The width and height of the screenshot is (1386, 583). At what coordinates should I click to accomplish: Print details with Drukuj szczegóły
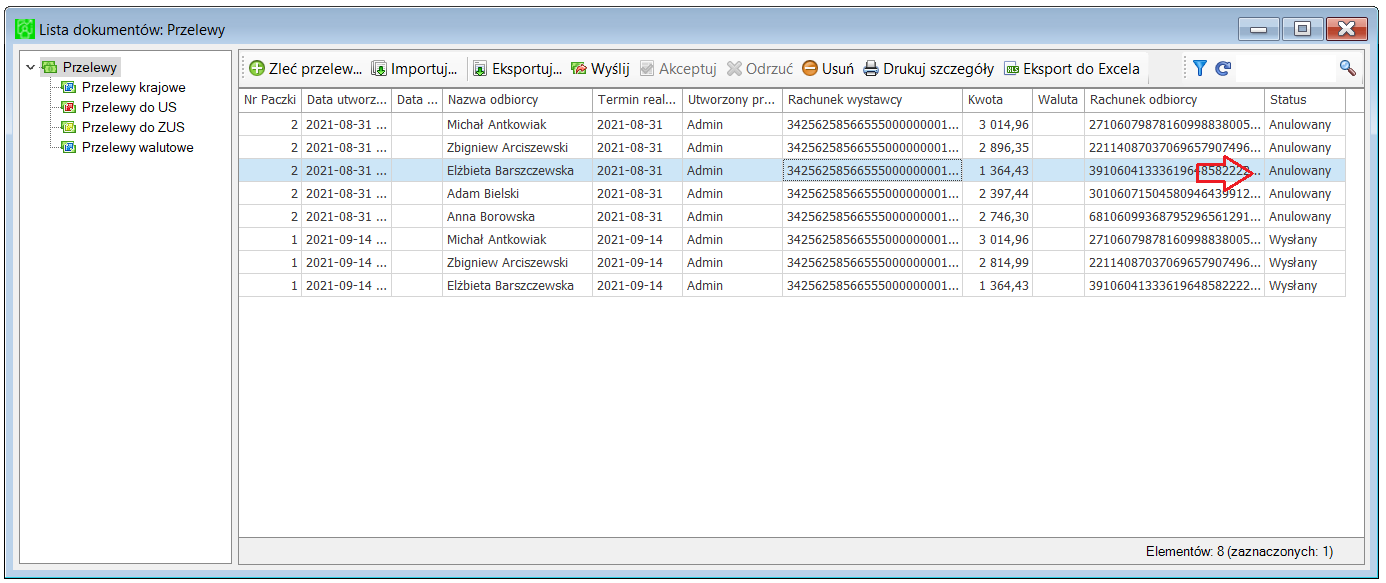click(x=928, y=69)
